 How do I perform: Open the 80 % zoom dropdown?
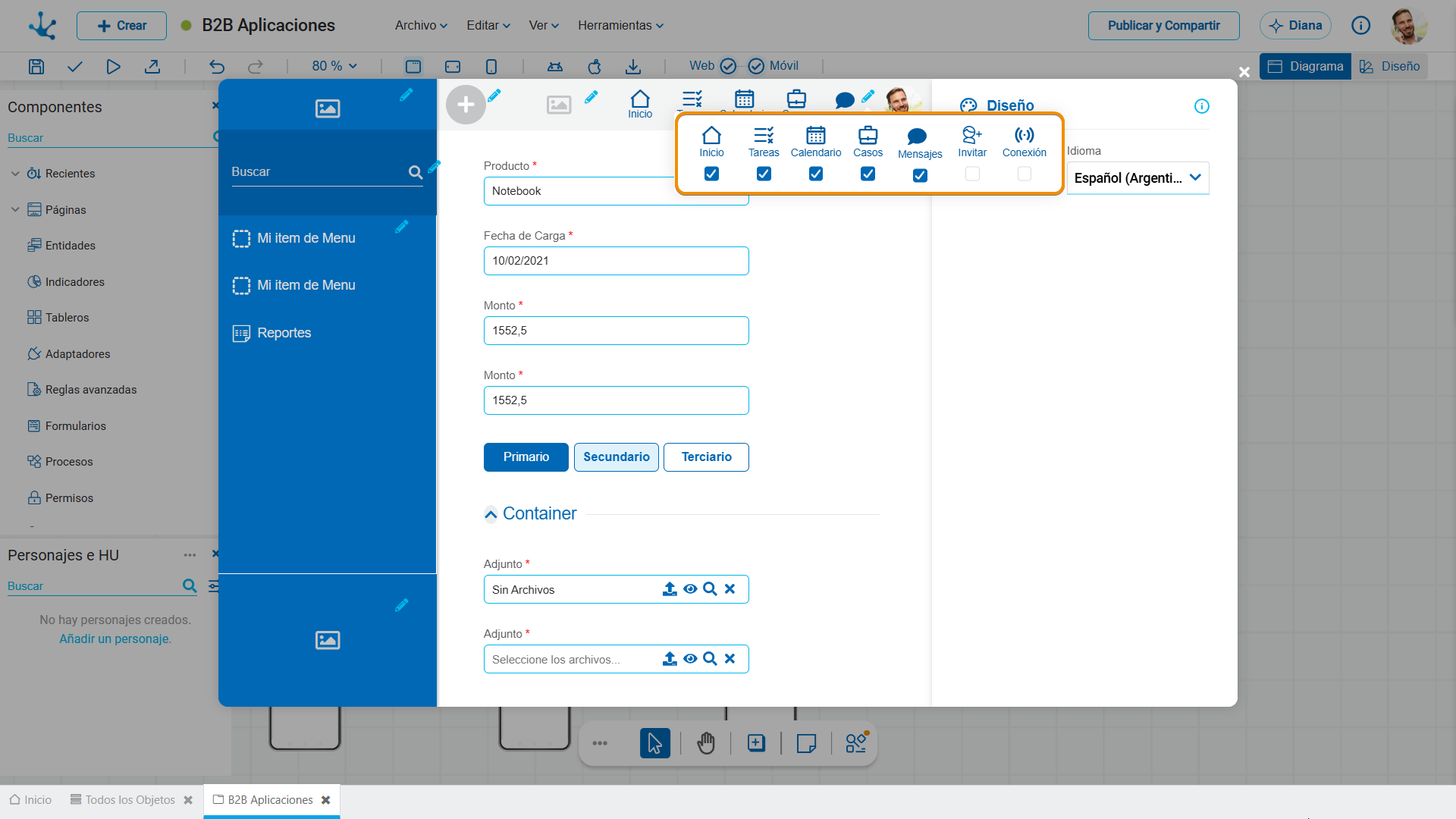pos(334,67)
